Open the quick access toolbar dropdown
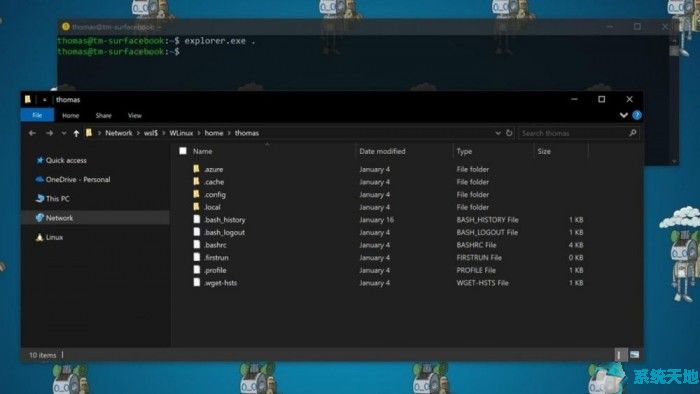Screen dimensions: 700x394 click(44, 100)
